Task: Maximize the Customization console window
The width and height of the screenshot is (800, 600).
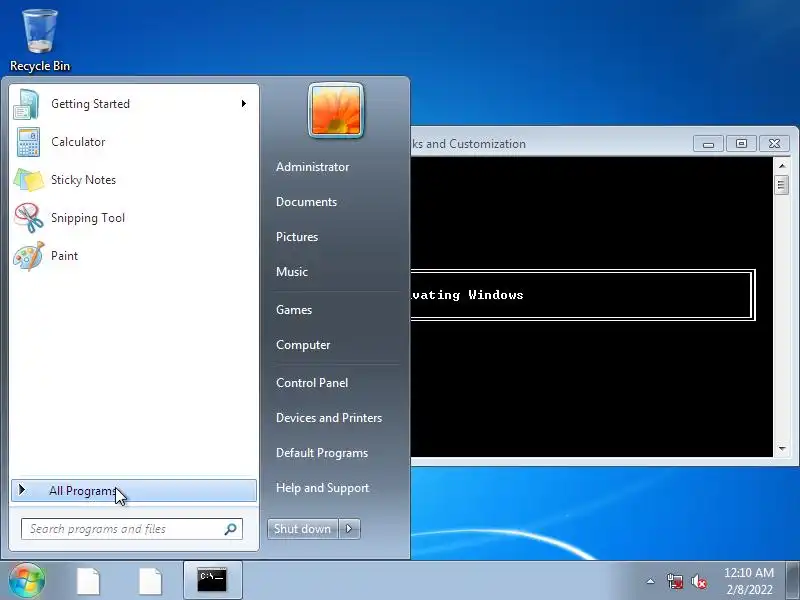Action: click(x=741, y=144)
